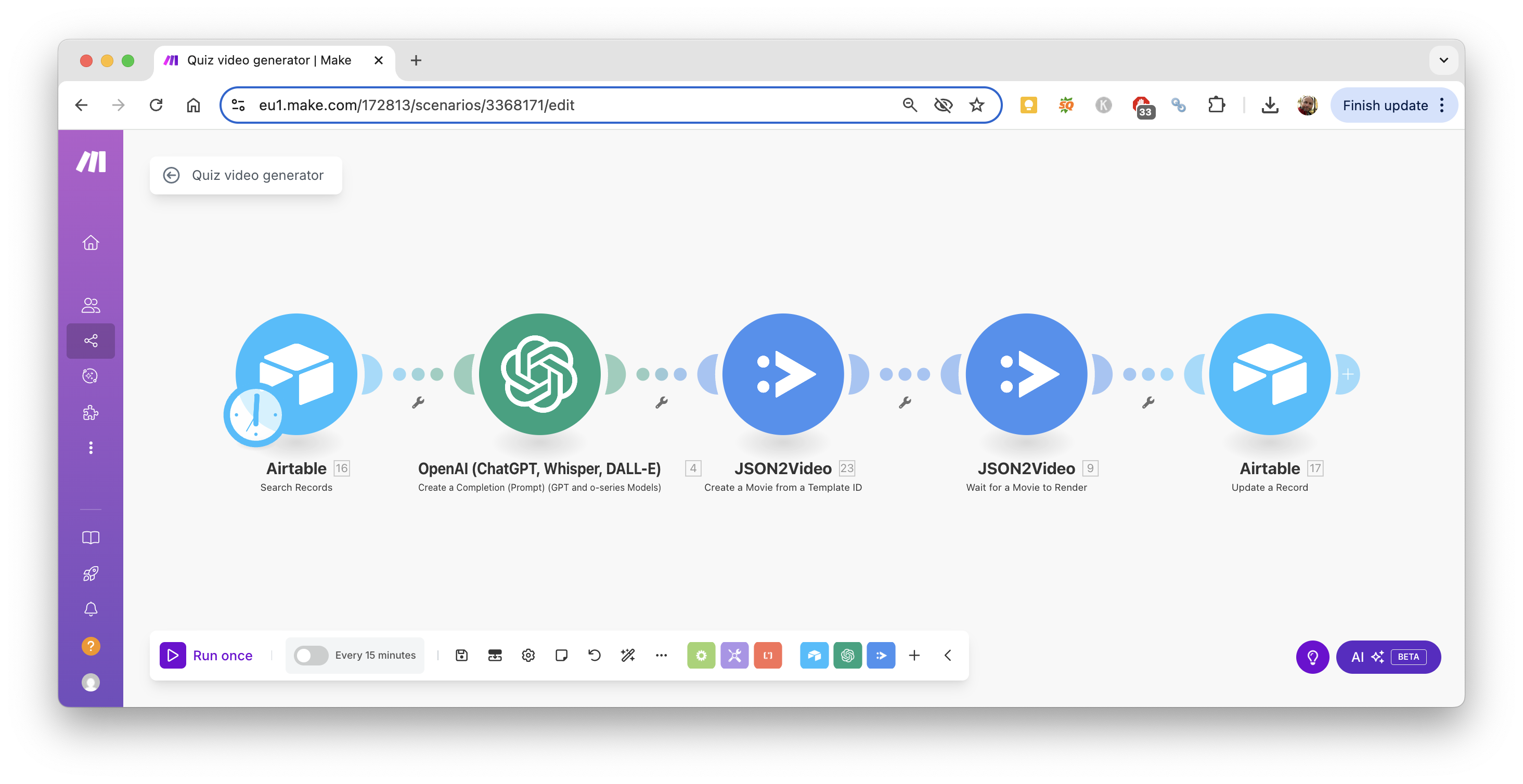Open the Airtable Search Records module

(x=296, y=374)
